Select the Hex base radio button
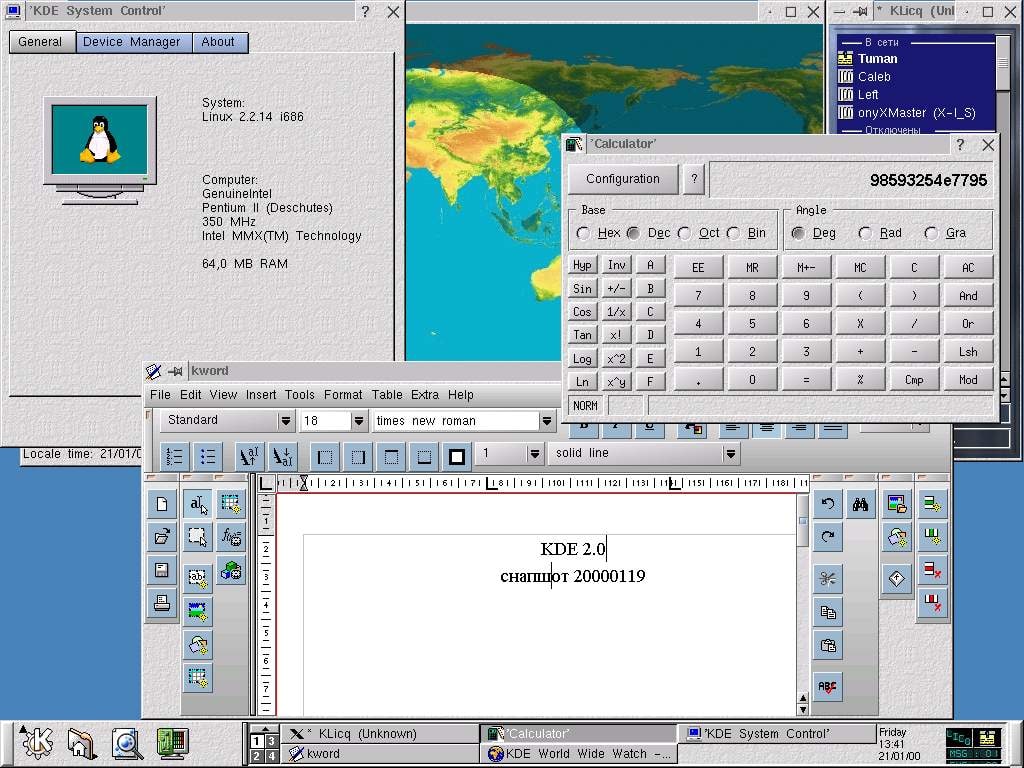 (583, 233)
